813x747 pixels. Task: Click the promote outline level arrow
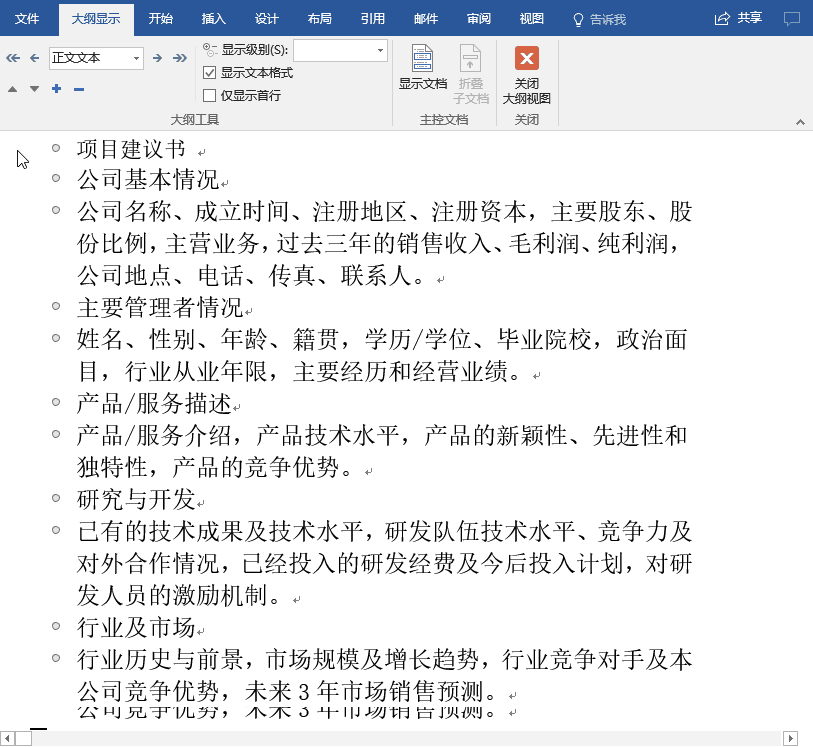(x=35, y=58)
